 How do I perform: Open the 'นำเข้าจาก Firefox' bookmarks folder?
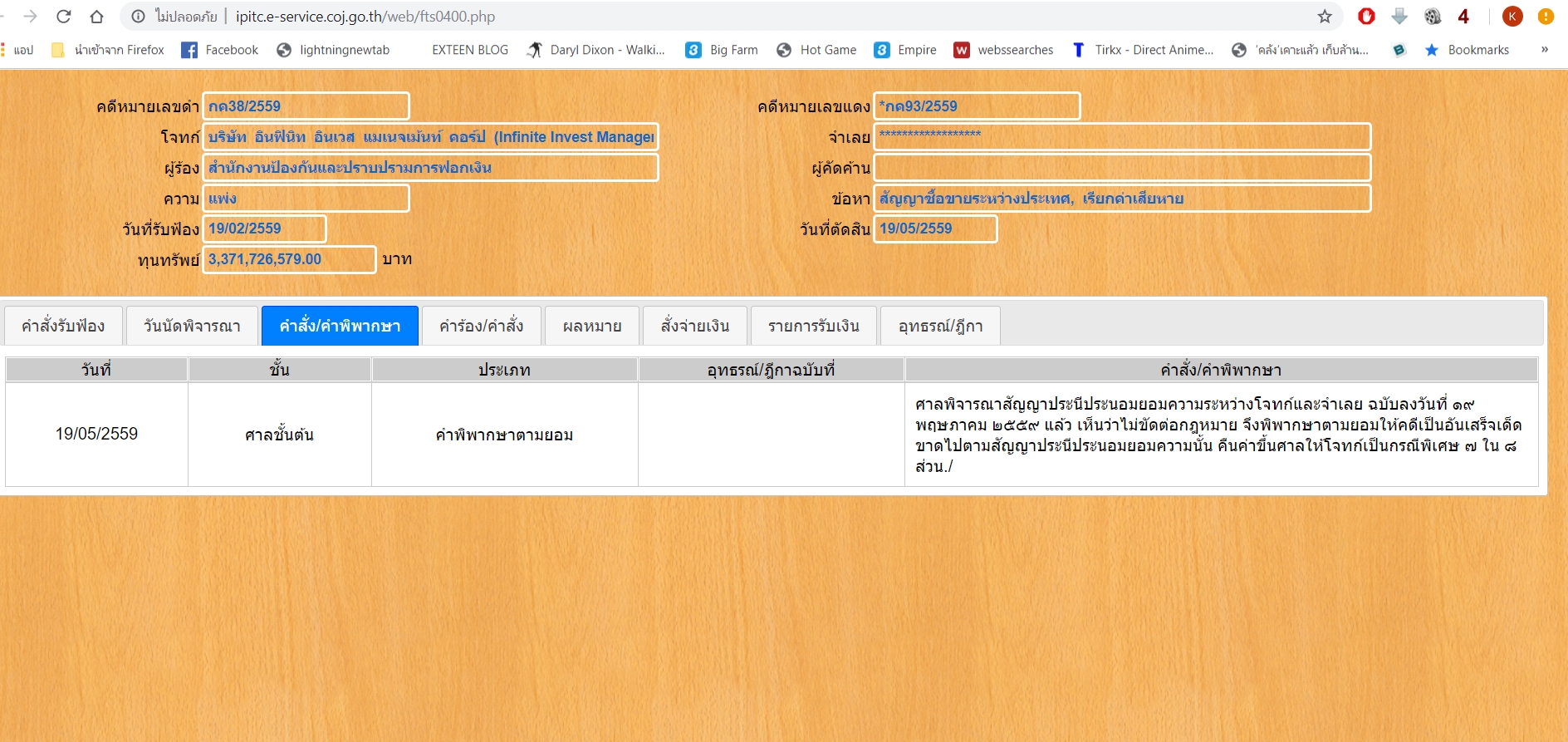[108, 50]
